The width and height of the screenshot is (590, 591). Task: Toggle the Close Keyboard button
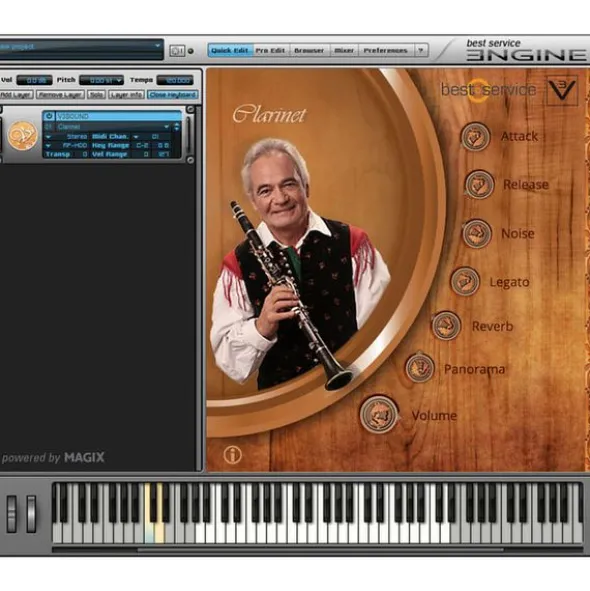pos(173,95)
